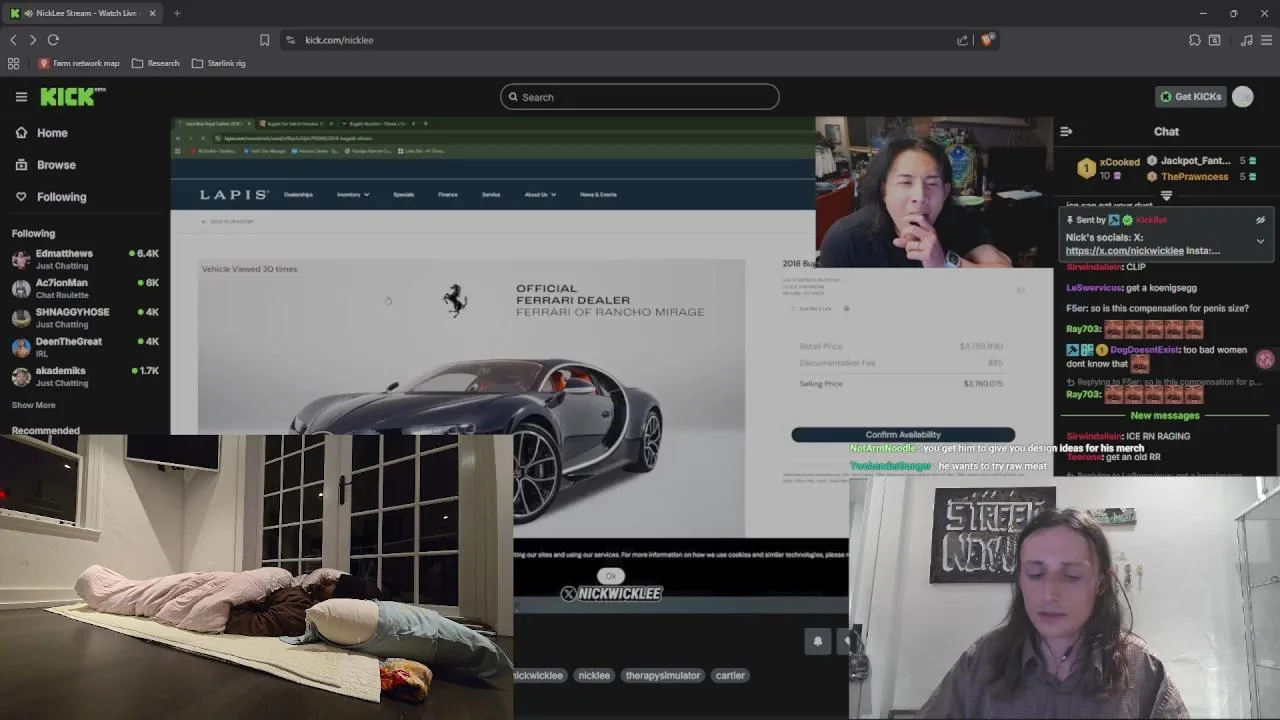This screenshot has width=1280, height=720.
Task: Hide the pinned KickBot message
Action: click(x=1260, y=220)
